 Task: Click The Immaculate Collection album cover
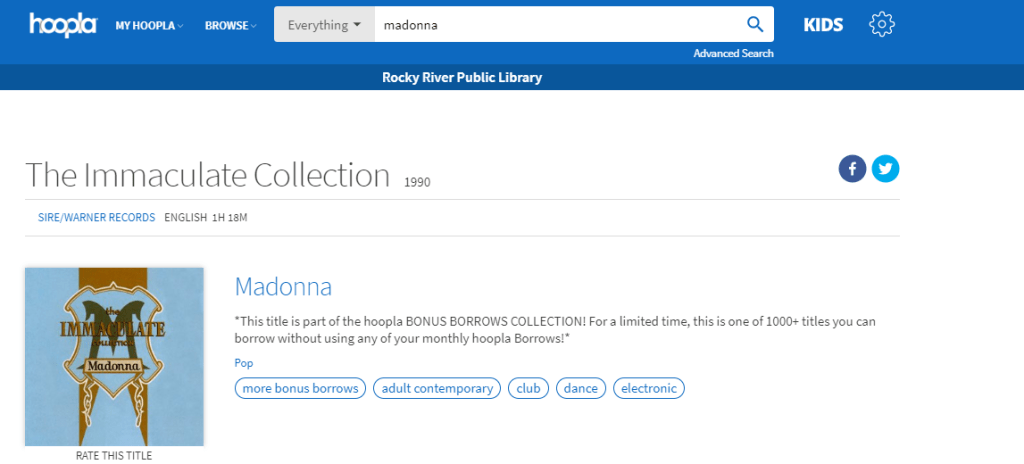pyautogui.click(x=114, y=356)
